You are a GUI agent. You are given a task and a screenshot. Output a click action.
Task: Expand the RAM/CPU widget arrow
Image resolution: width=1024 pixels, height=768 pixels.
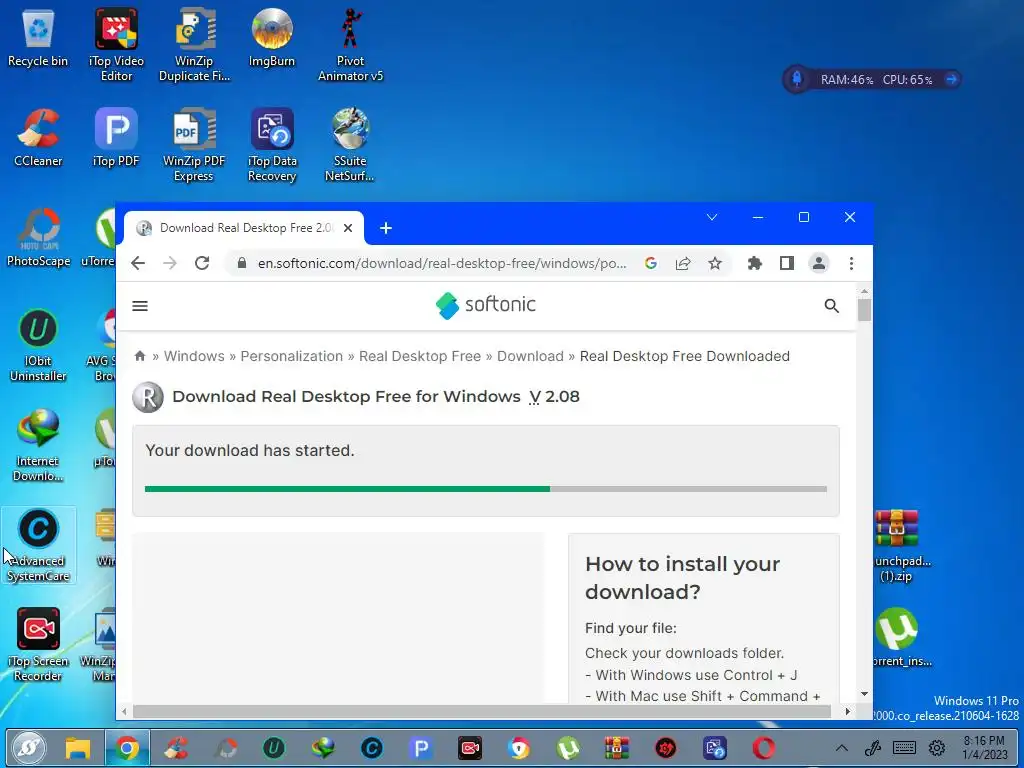point(951,80)
